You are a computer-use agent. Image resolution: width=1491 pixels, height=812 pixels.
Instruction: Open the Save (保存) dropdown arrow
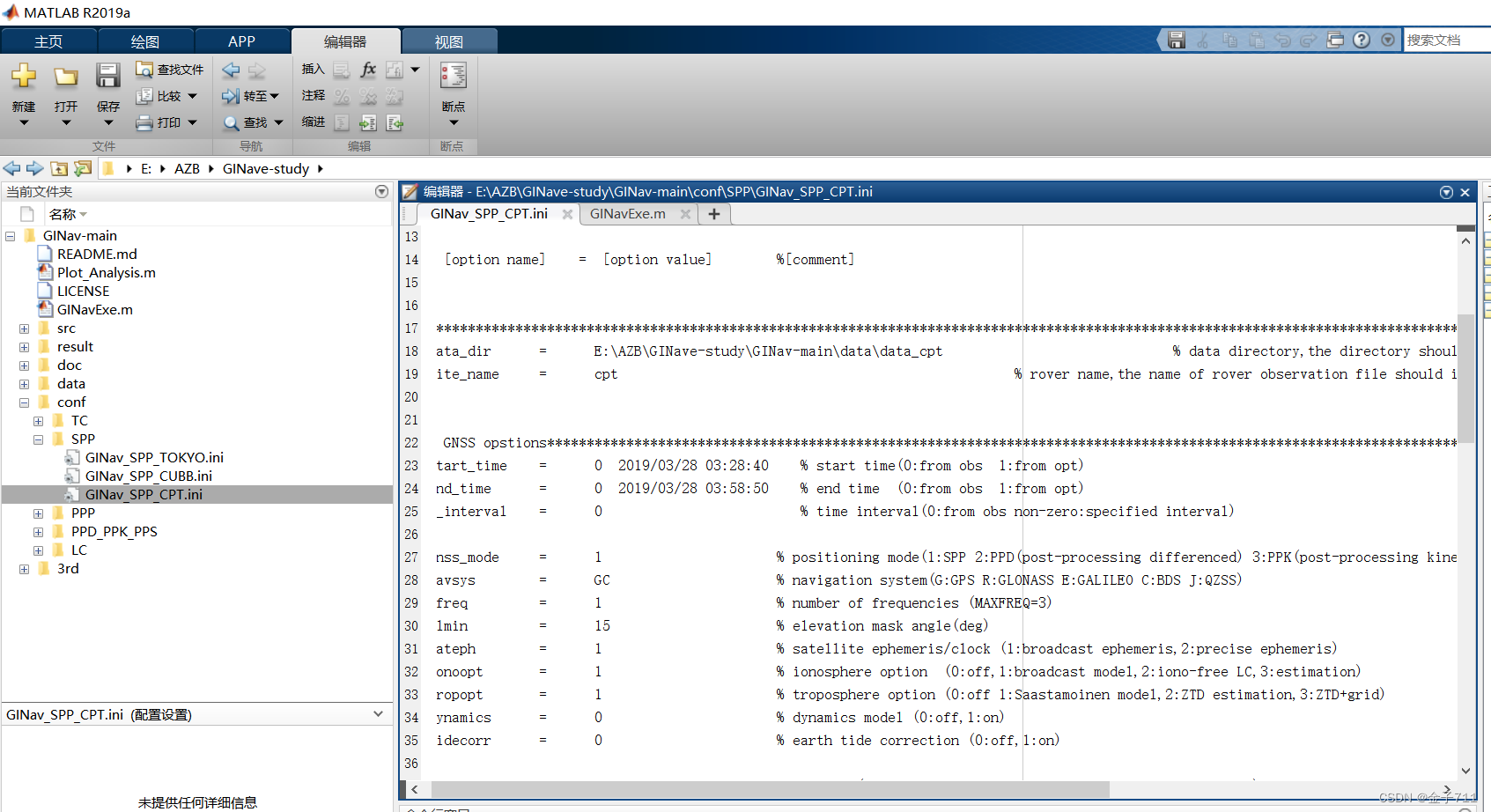click(x=108, y=122)
